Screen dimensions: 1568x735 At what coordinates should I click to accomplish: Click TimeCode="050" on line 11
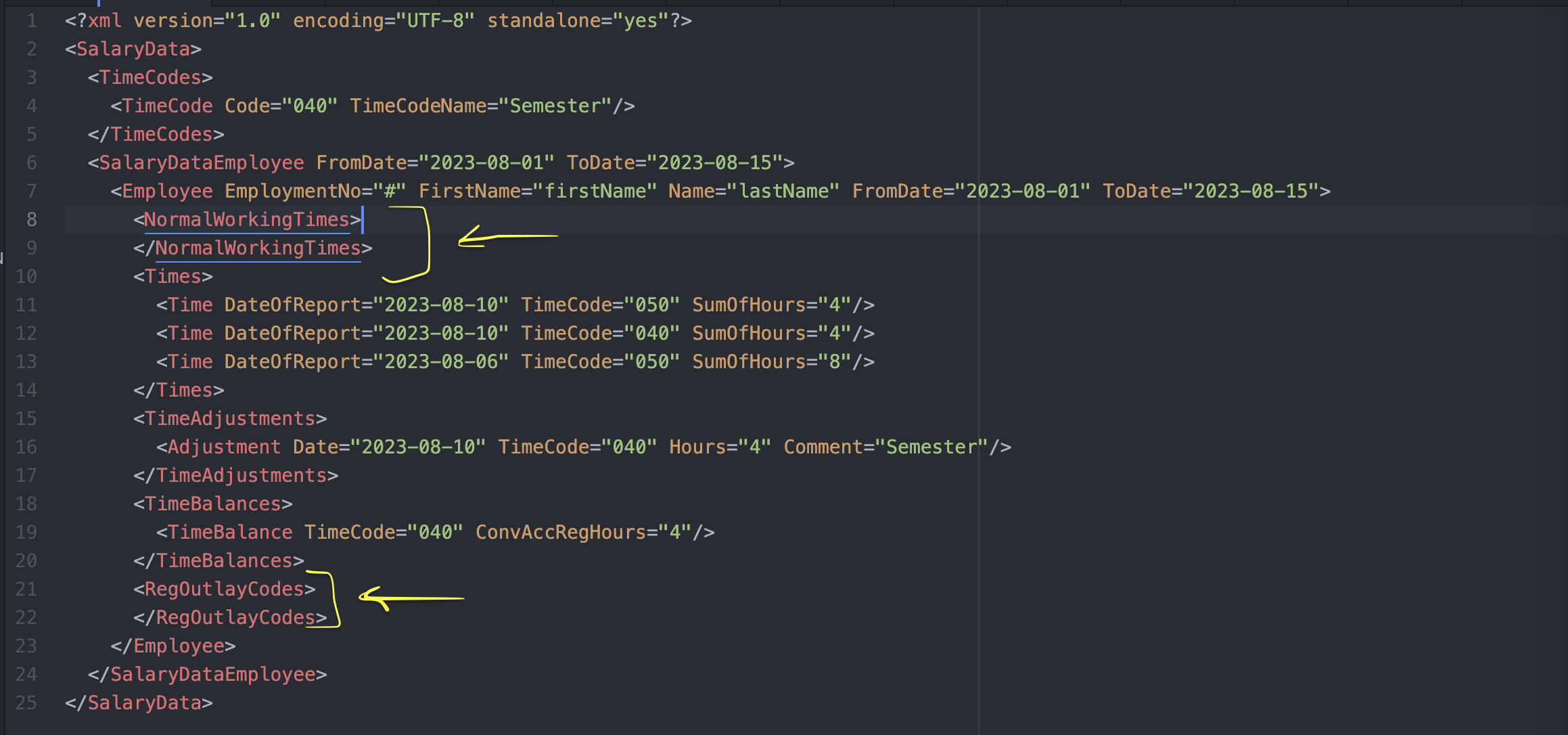[x=600, y=305]
